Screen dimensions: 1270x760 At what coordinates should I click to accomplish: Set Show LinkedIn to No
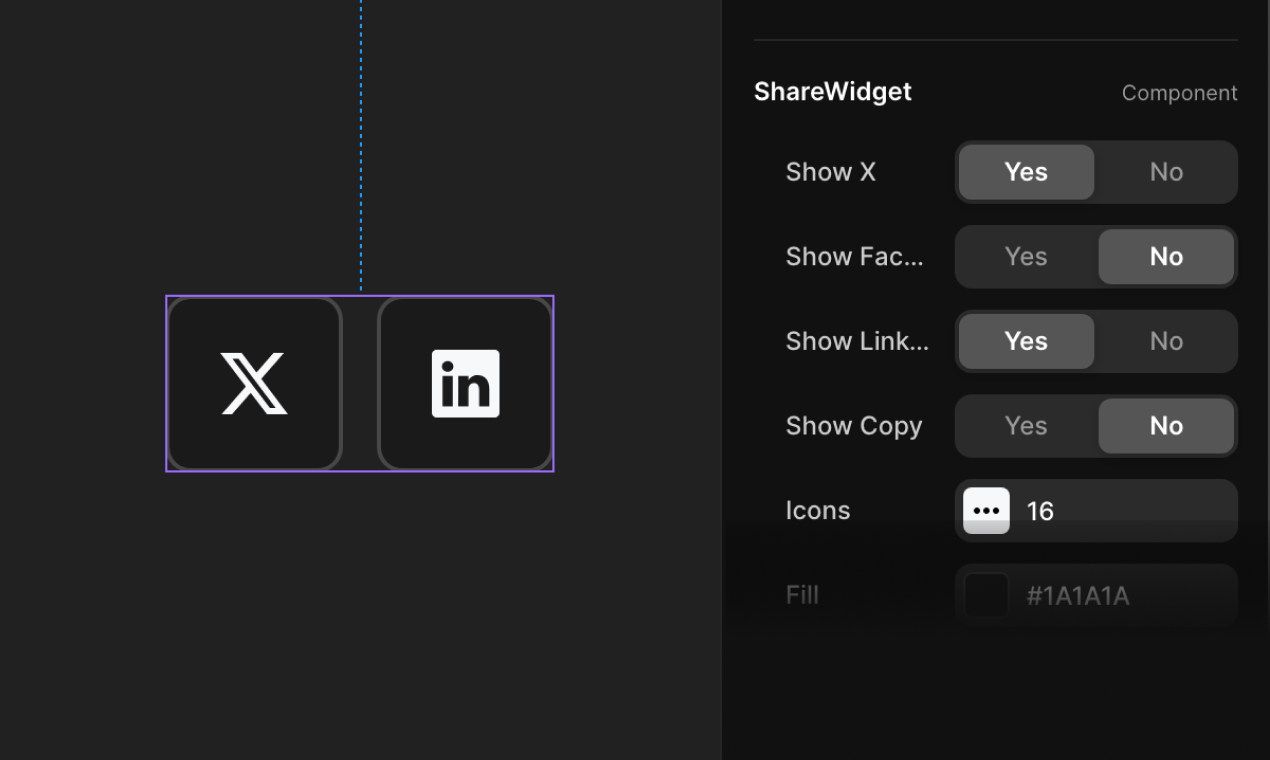(1166, 341)
